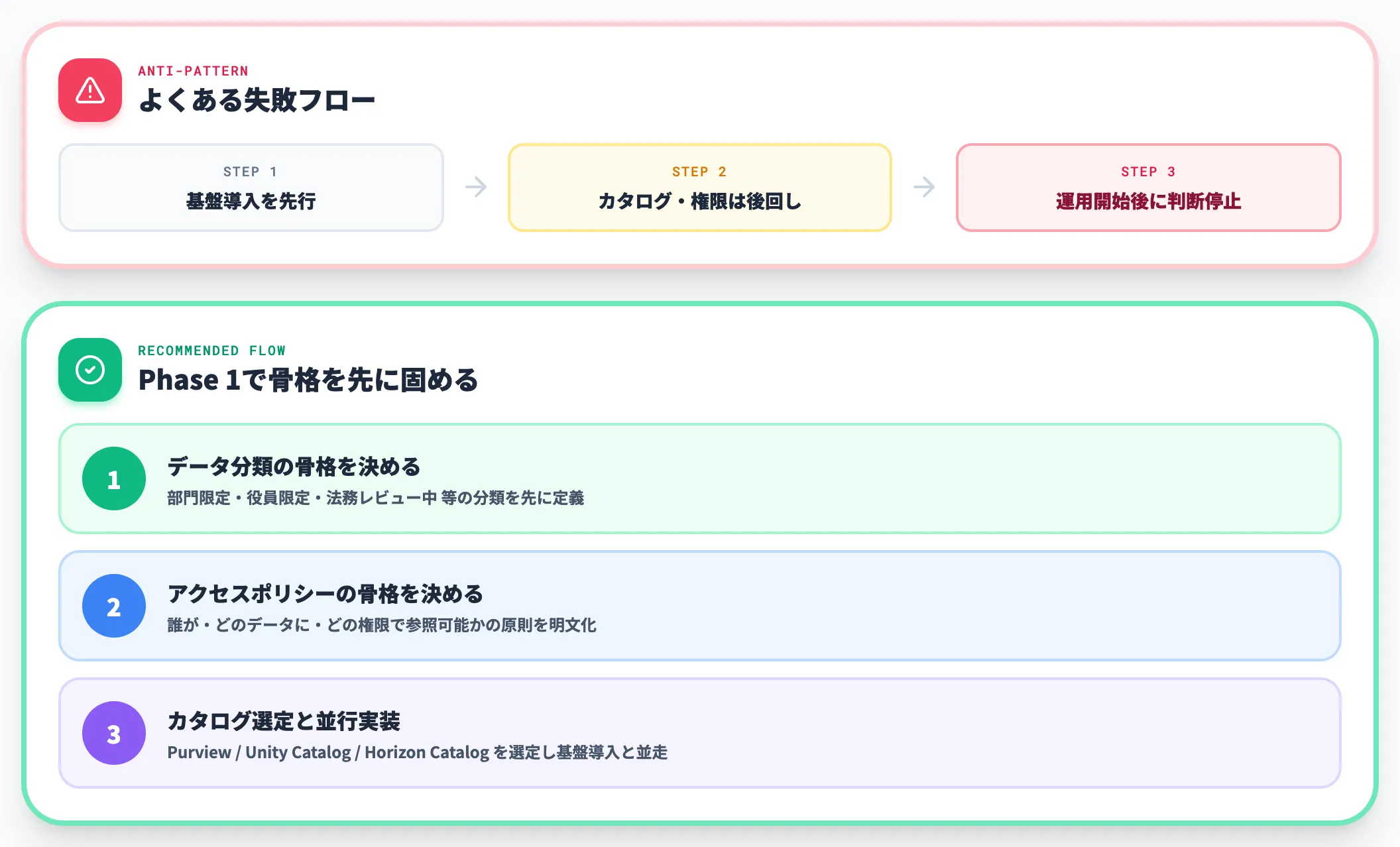Click the Phase 1で骨格を先に固める heading
The height and width of the screenshot is (847, 1400).
point(308,380)
